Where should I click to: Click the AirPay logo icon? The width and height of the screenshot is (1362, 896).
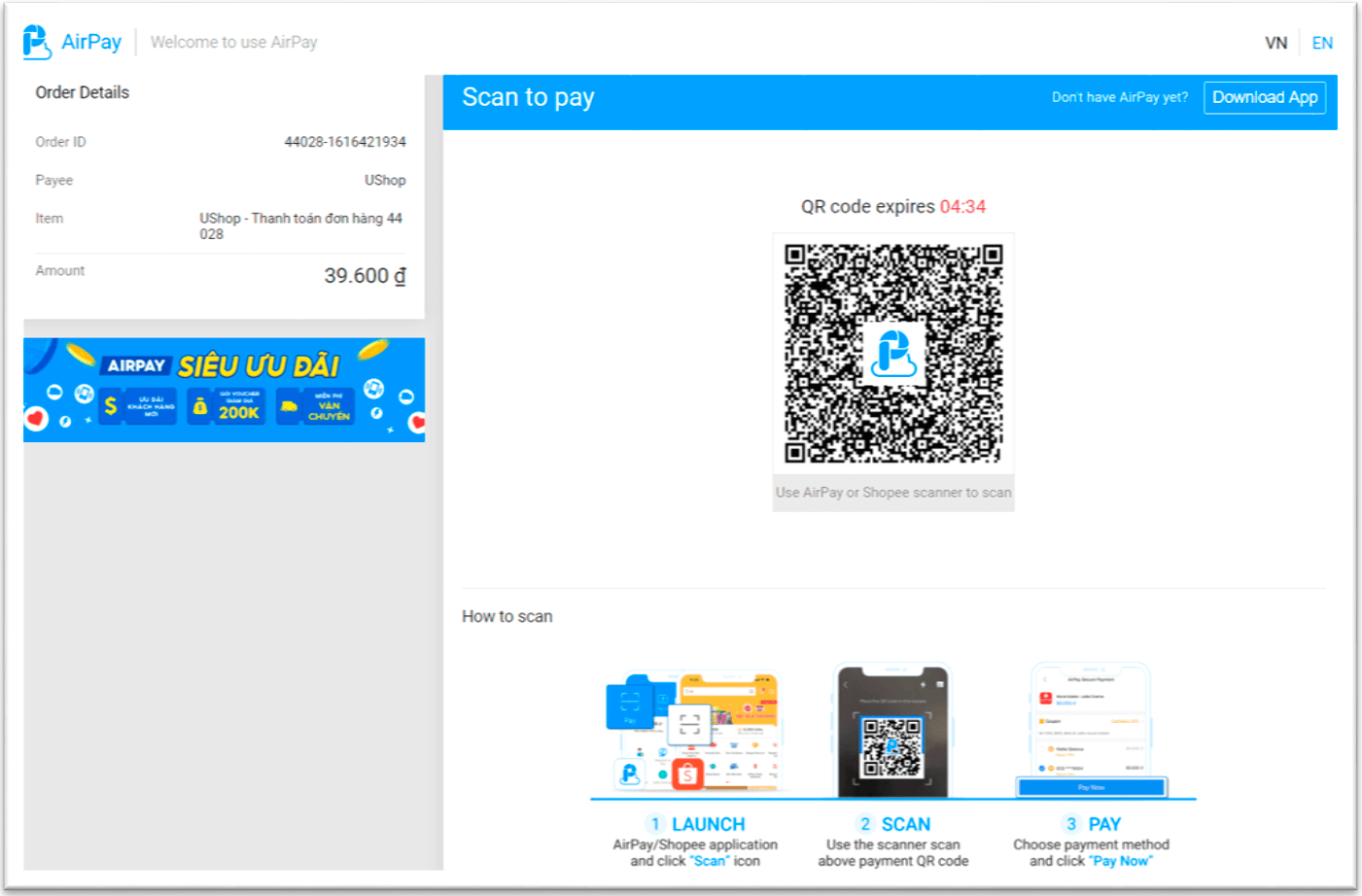pyautogui.click(x=36, y=42)
